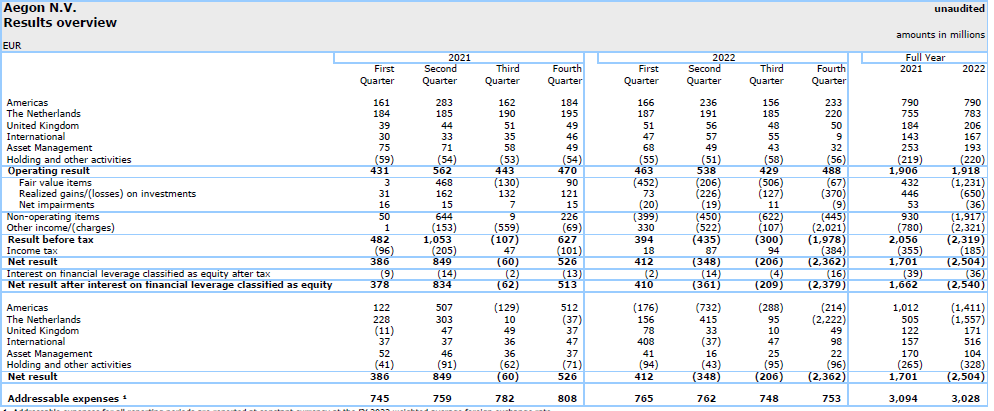Select the 2022 quarterly group header
Screen dimensions: 994x411
click(723, 58)
